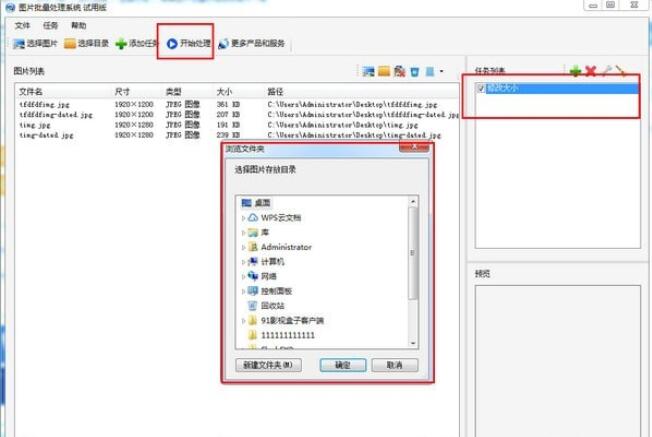
Task: Select Administrator in the folder tree
Action: (x=286, y=247)
